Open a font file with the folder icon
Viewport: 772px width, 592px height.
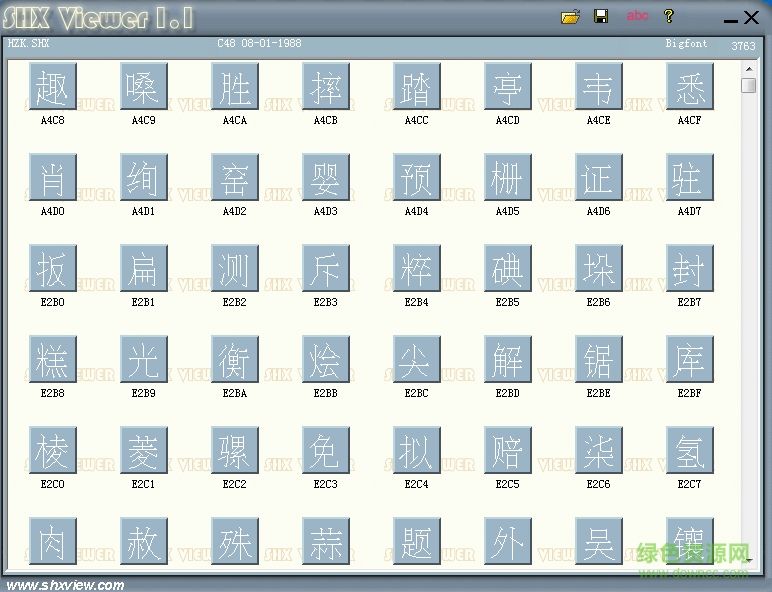click(571, 16)
